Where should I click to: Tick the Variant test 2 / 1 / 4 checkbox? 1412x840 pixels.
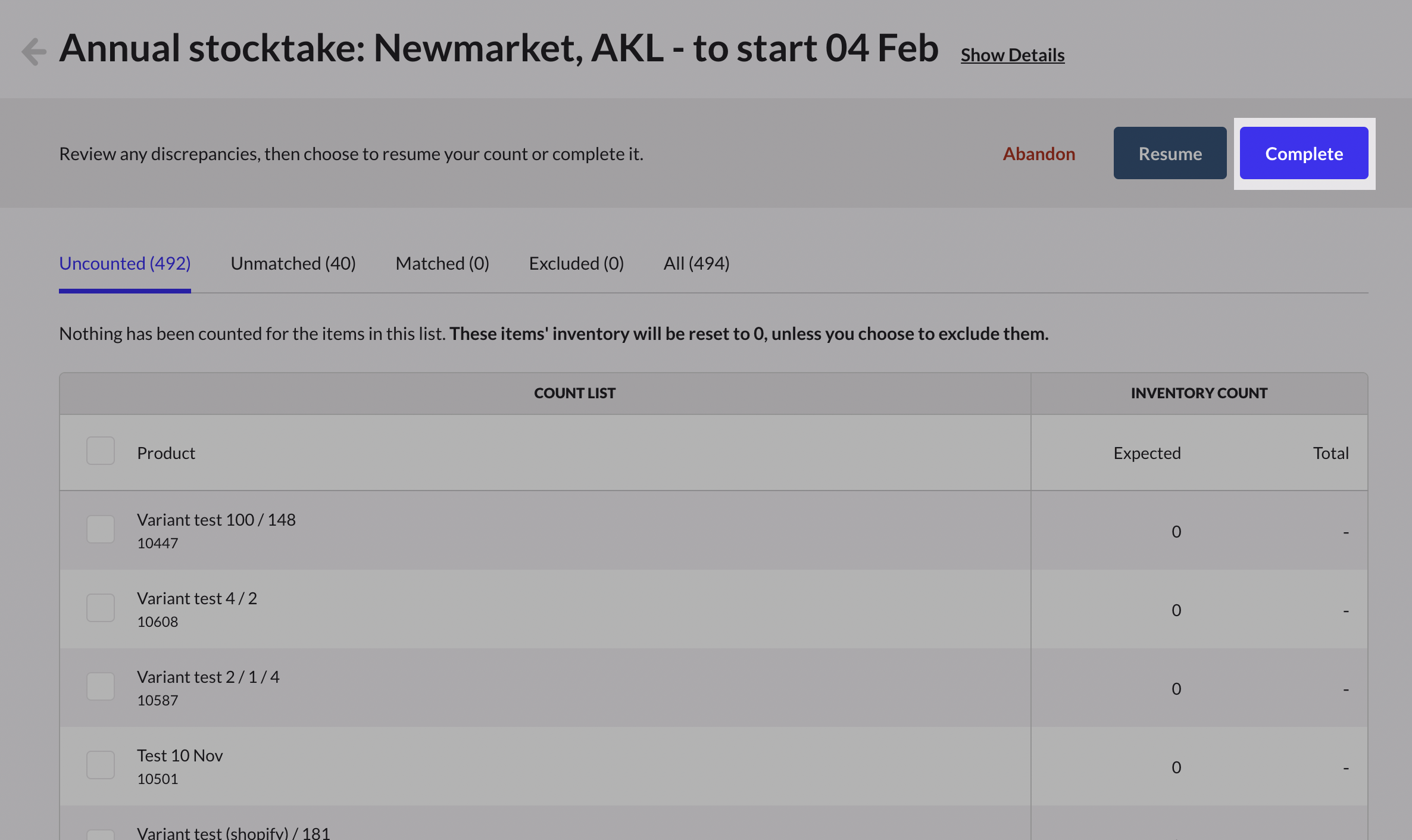[x=101, y=686]
